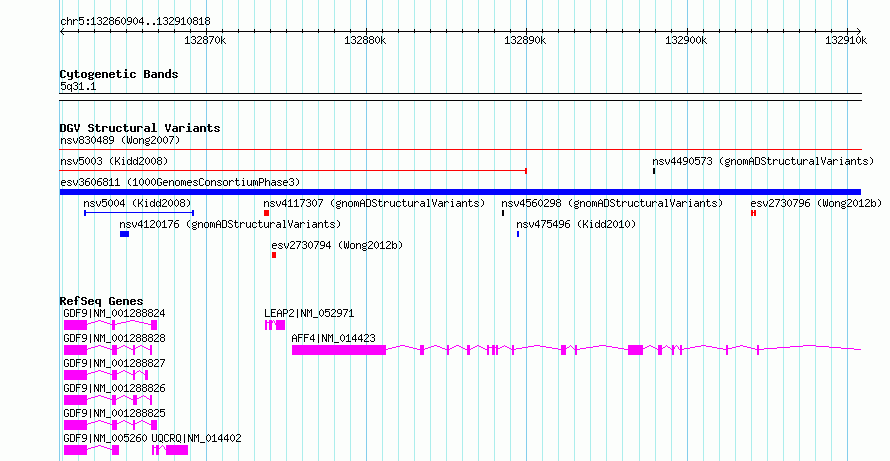Click the UQCRQ NM_014402 gene glyph

[170, 450]
